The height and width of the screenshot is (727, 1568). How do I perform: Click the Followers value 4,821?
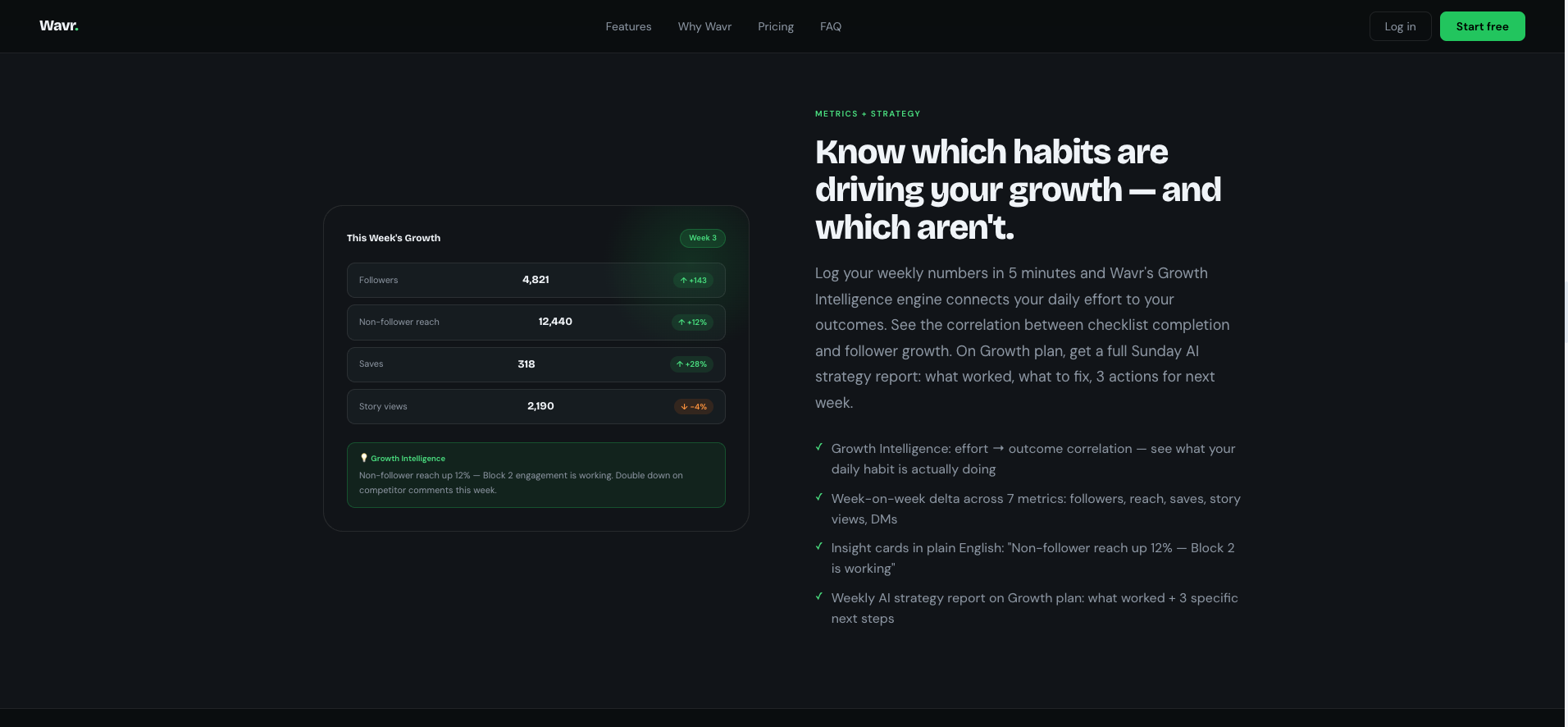pyautogui.click(x=536, y=280)
